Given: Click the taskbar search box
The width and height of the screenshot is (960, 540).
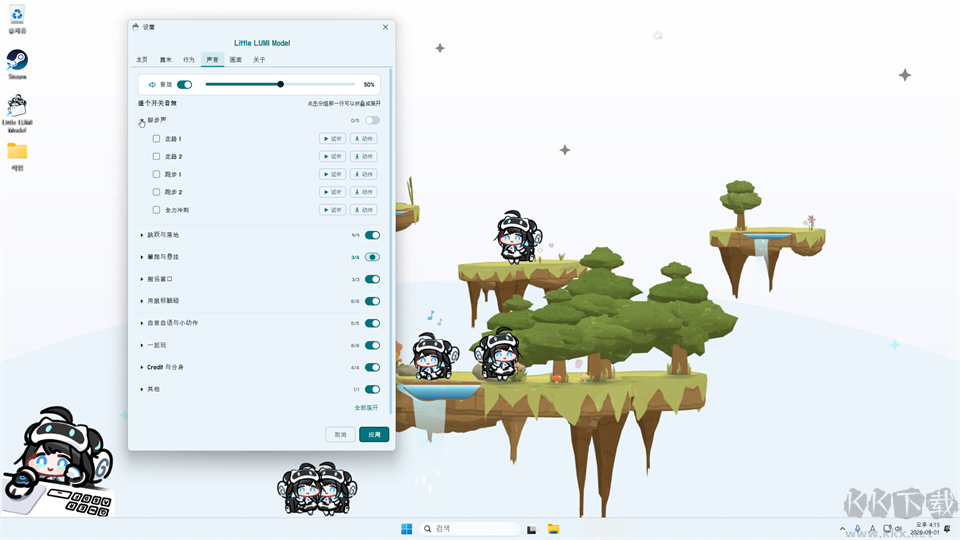Looking at the screenshot, I should (470, 529).
